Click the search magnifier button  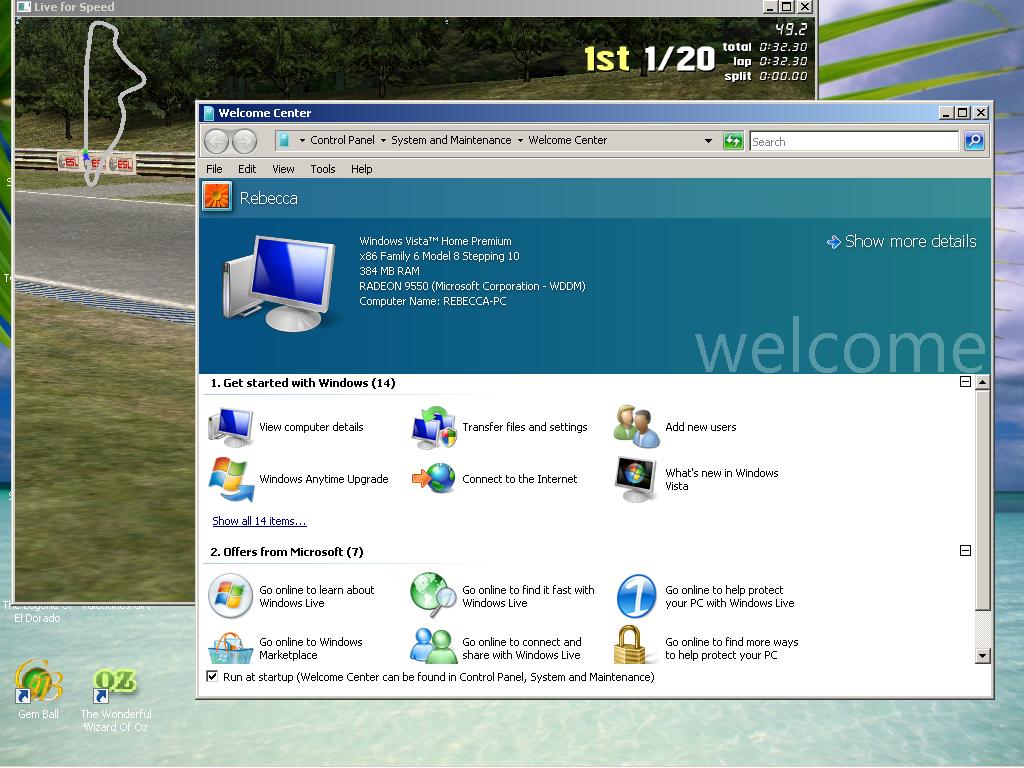click(974, 141)
